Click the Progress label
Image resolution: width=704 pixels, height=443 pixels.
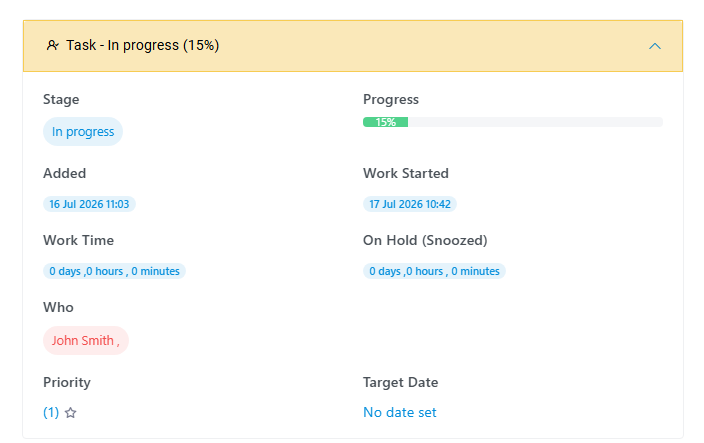pyautogui.click(x=391, y=99)
